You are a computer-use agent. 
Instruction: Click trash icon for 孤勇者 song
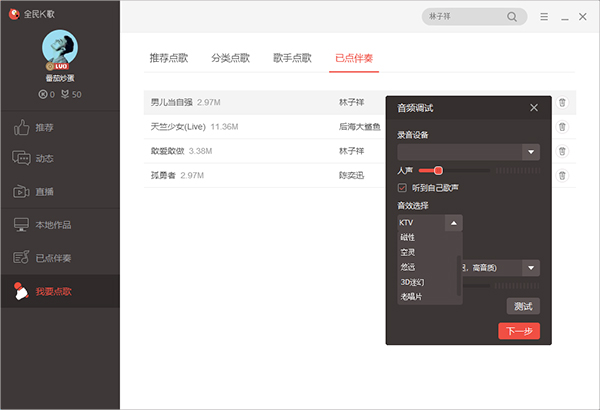pos(562,175)
